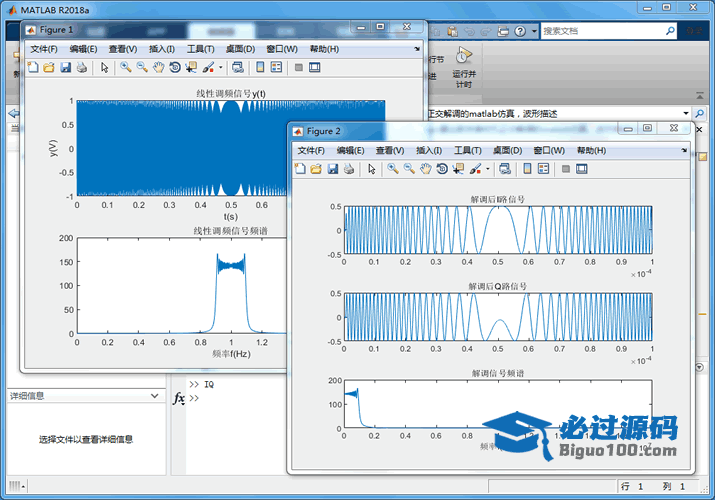Open 文件(F) menu in Figure 1
Image resolution: width=715 pixels, height=500 pixels.
click(44, 49)
